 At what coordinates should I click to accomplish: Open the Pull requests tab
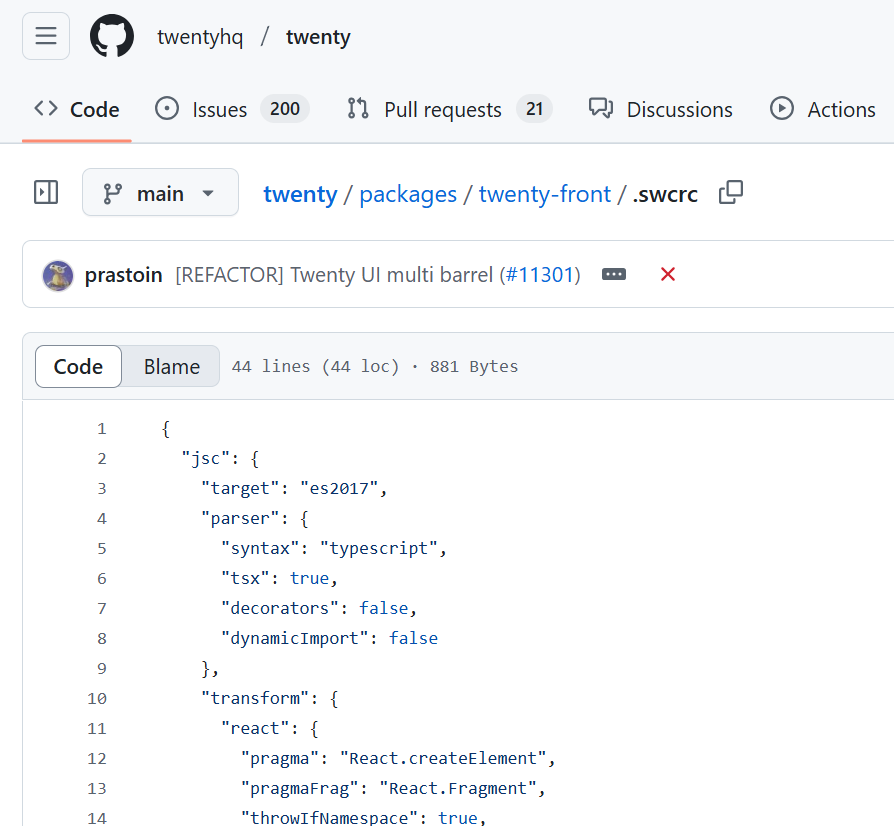click(449, 109)
